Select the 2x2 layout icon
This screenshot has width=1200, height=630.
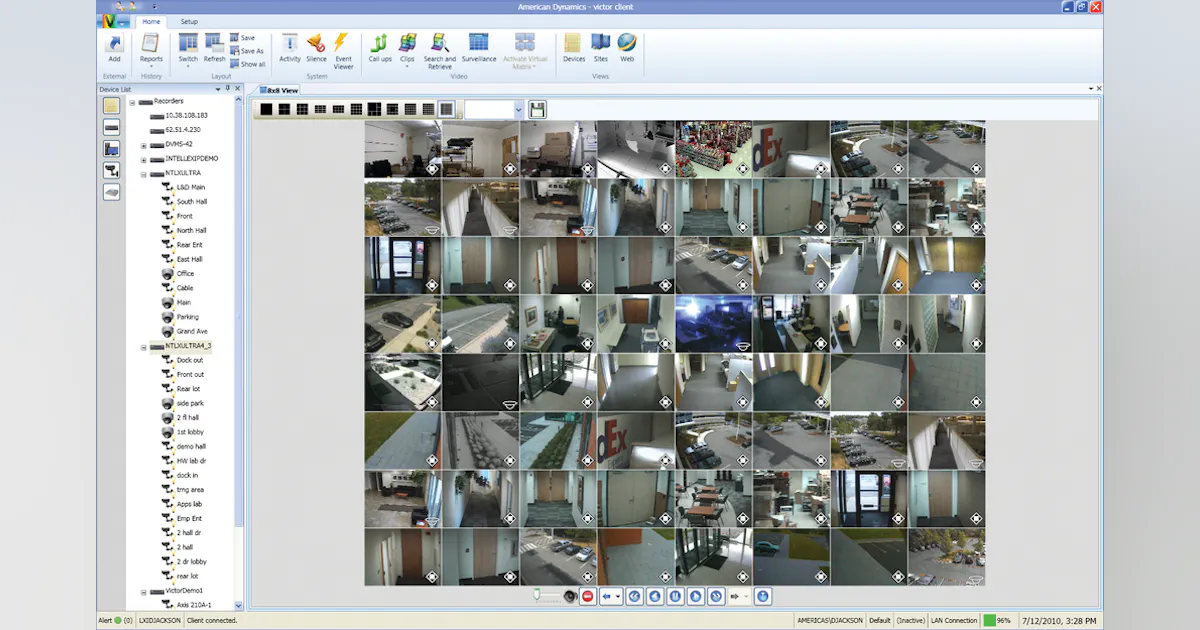point(284,109)
